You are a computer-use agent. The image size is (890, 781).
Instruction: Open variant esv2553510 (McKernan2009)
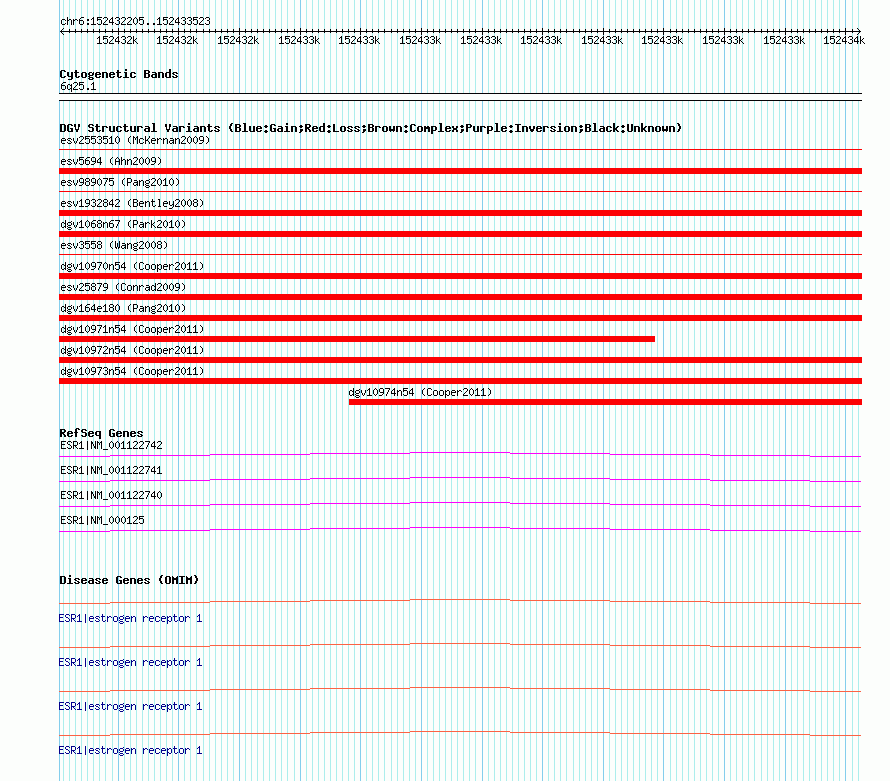point(135,140)
